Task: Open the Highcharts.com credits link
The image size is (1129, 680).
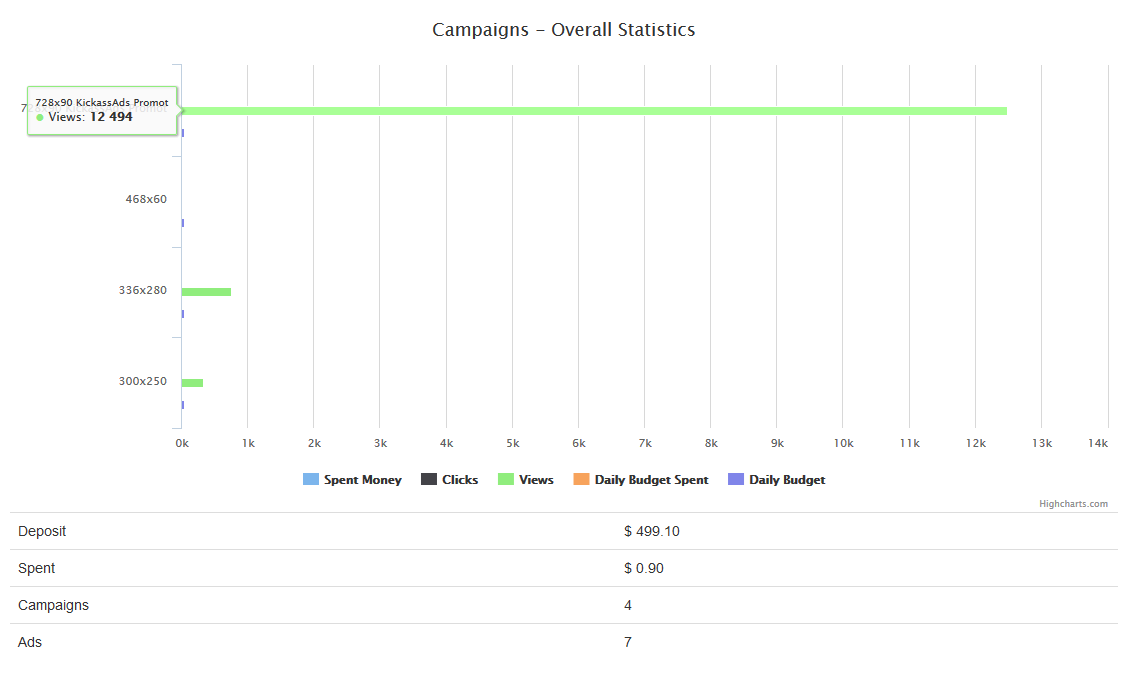Action: coord(1073,504)
